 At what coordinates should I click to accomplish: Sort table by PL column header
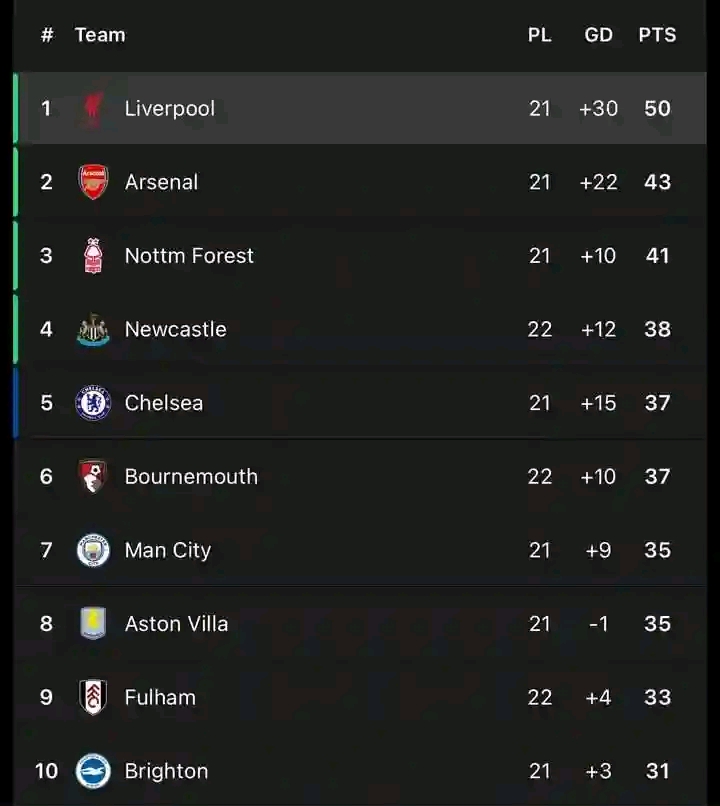tap(539, 35)
